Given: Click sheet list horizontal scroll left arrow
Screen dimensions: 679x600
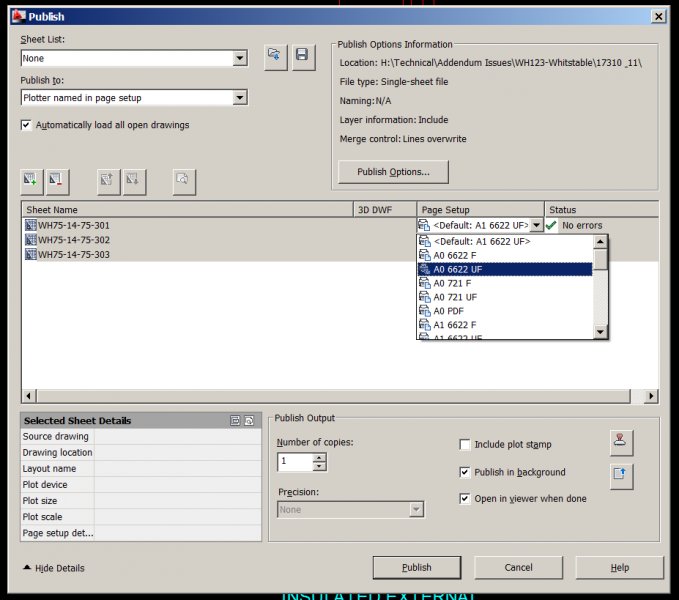Looking at the screenshot, I should coord(29,396).
